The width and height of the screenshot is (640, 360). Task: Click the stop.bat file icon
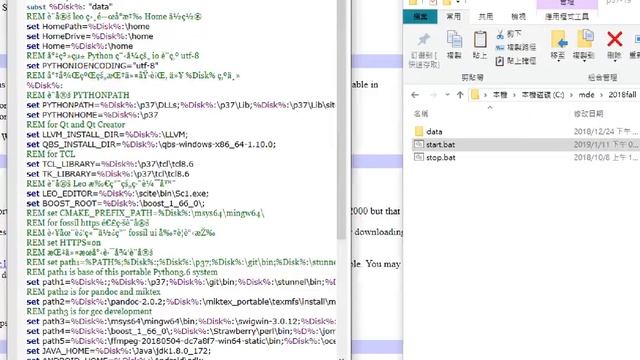[419, 157]
